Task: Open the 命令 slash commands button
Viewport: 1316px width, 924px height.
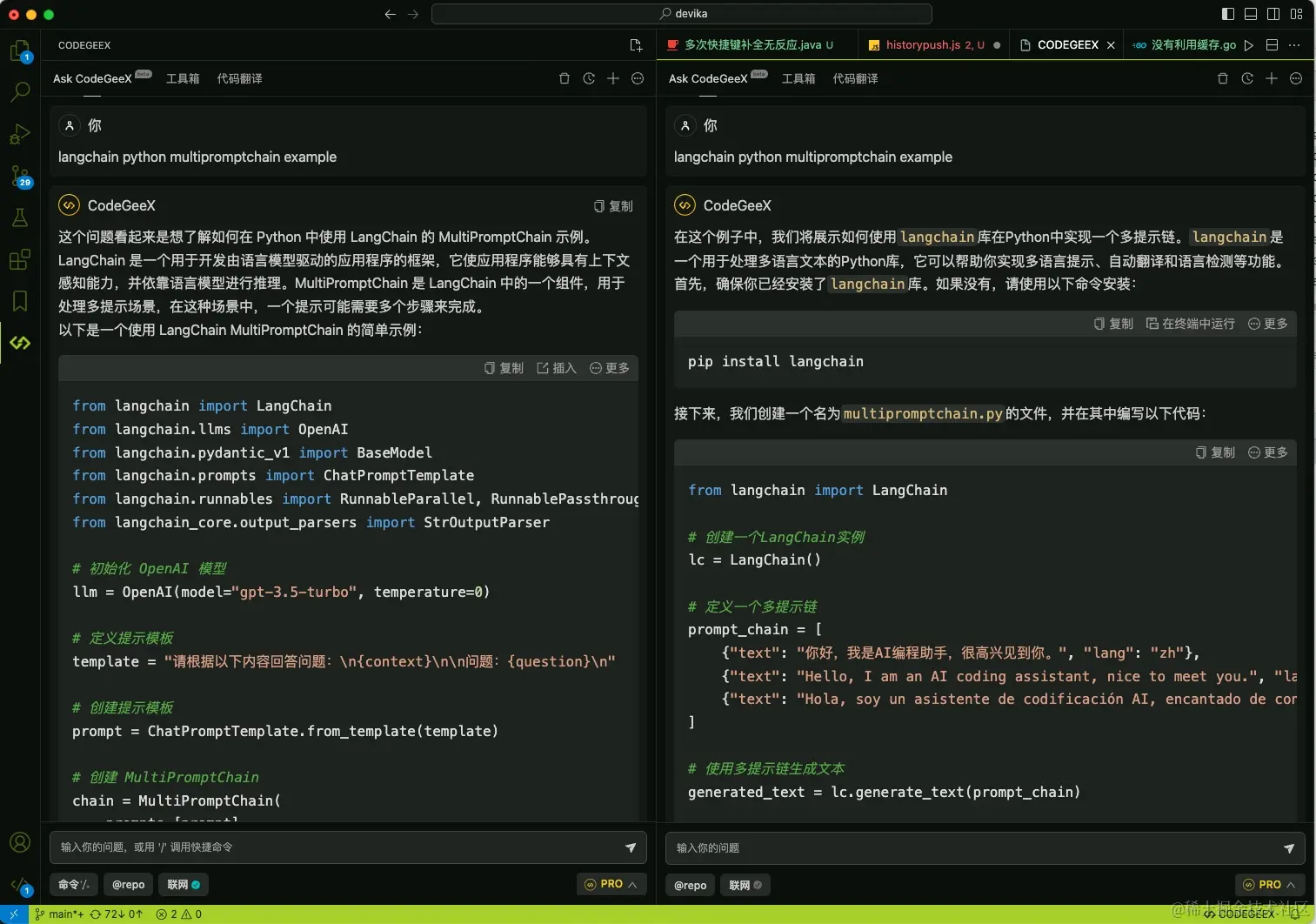Action: (x=74, y=885)
